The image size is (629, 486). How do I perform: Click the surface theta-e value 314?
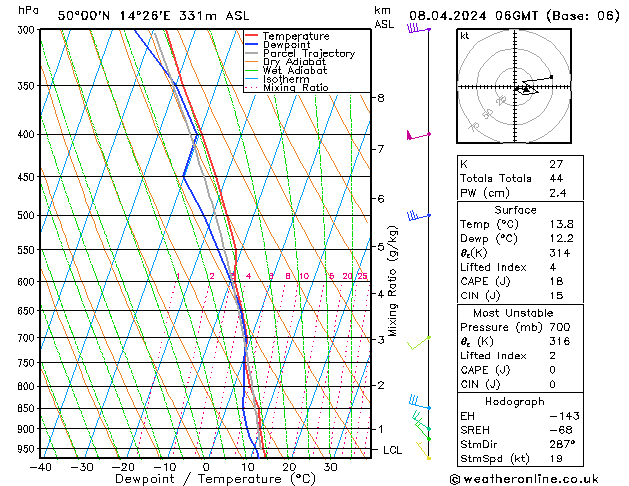[560, 253]
